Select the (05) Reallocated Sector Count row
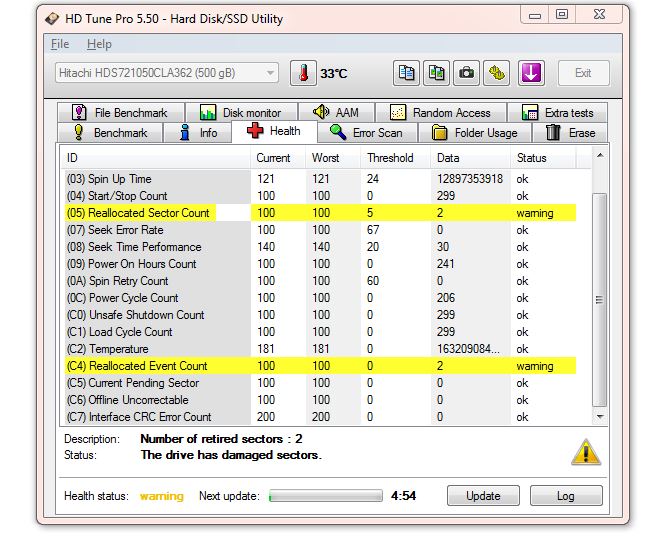This screenshot has height=547, width=663. coord(321,213)
